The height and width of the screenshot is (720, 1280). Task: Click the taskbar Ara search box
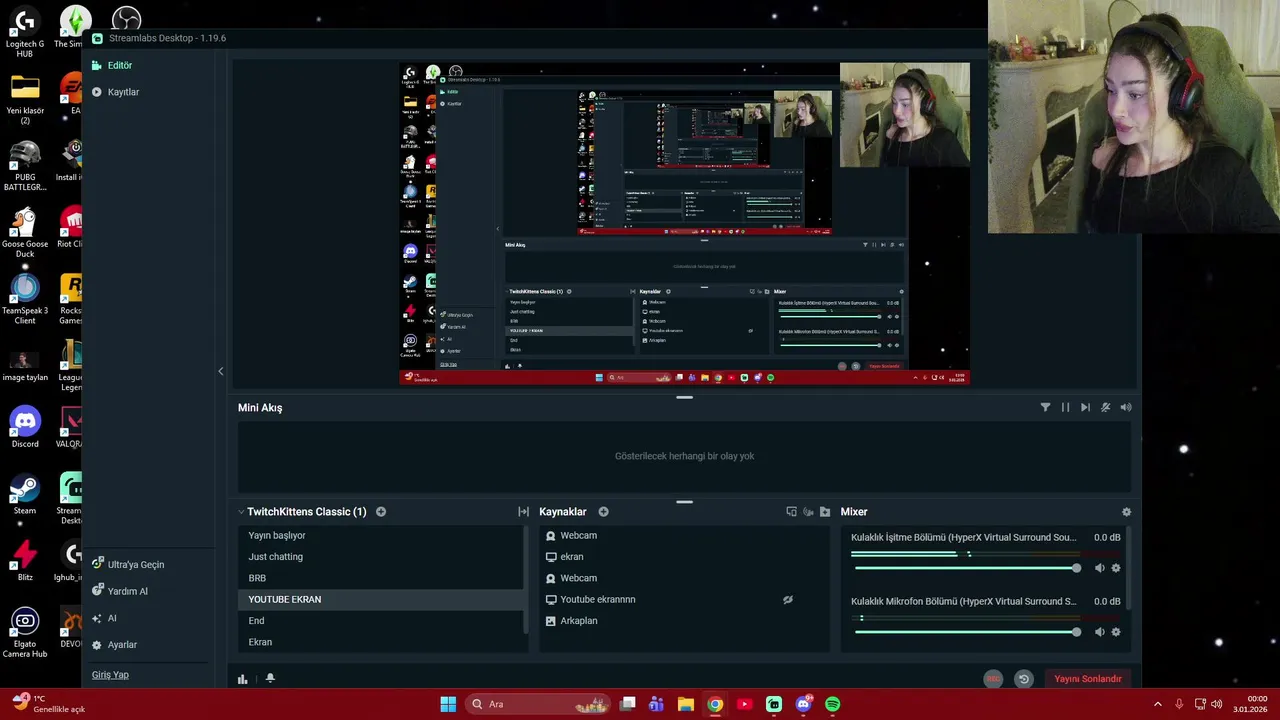tap(540, 704)
